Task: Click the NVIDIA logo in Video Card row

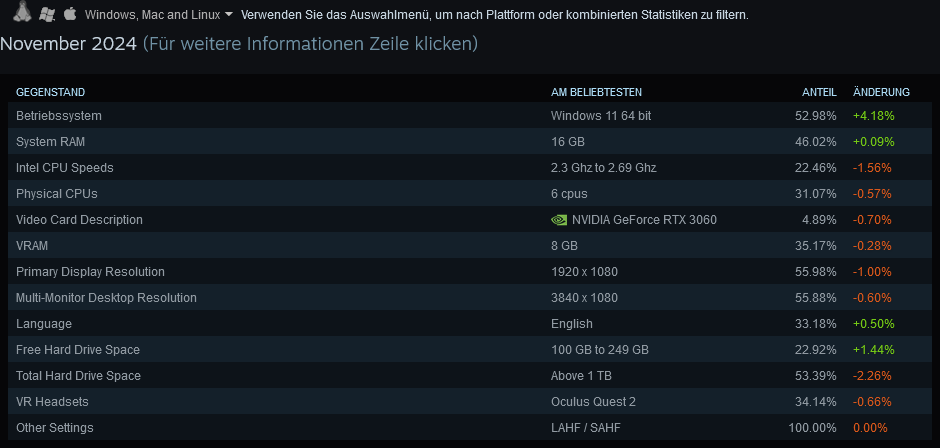Action: [x=559, y=220]
